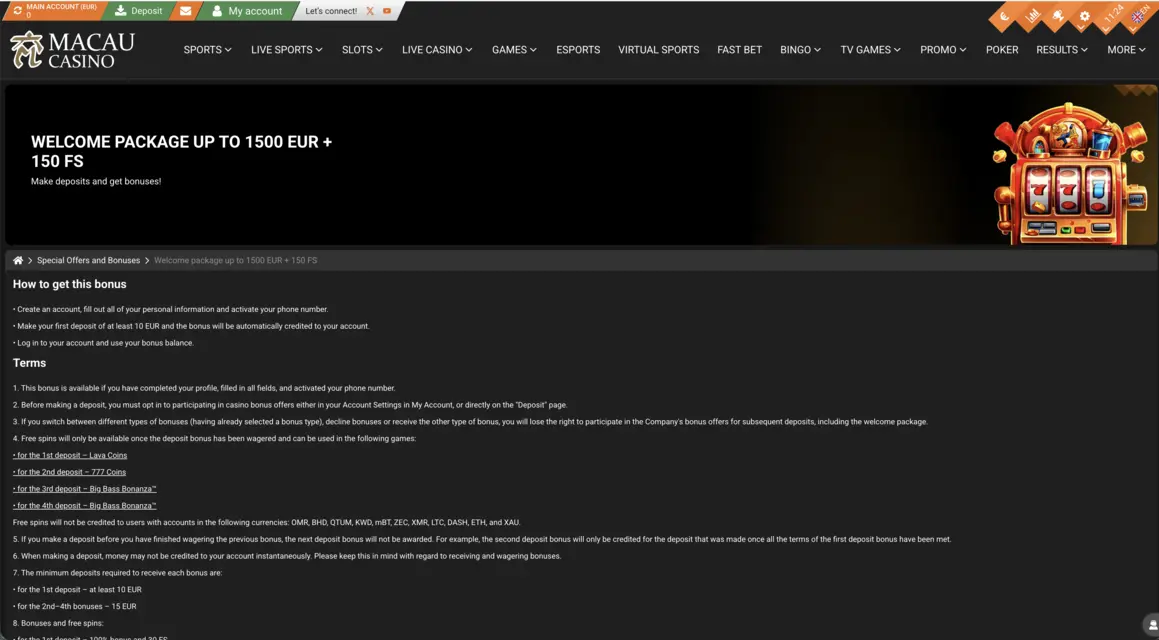
Task: Open the 3rd deposit Big Bass Bonanza link
Action: 84,488
